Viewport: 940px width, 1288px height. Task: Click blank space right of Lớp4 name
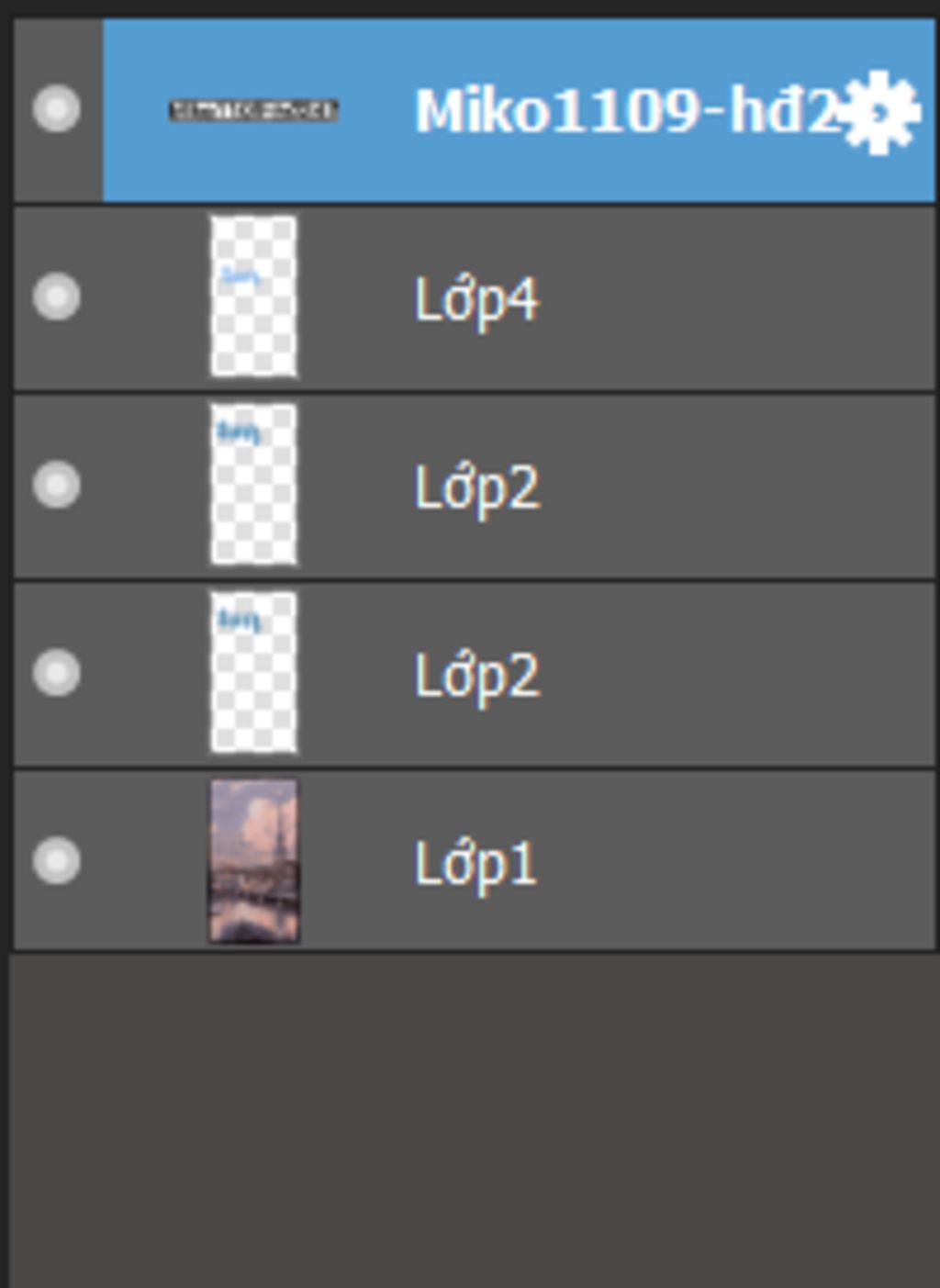coord(734,298)
